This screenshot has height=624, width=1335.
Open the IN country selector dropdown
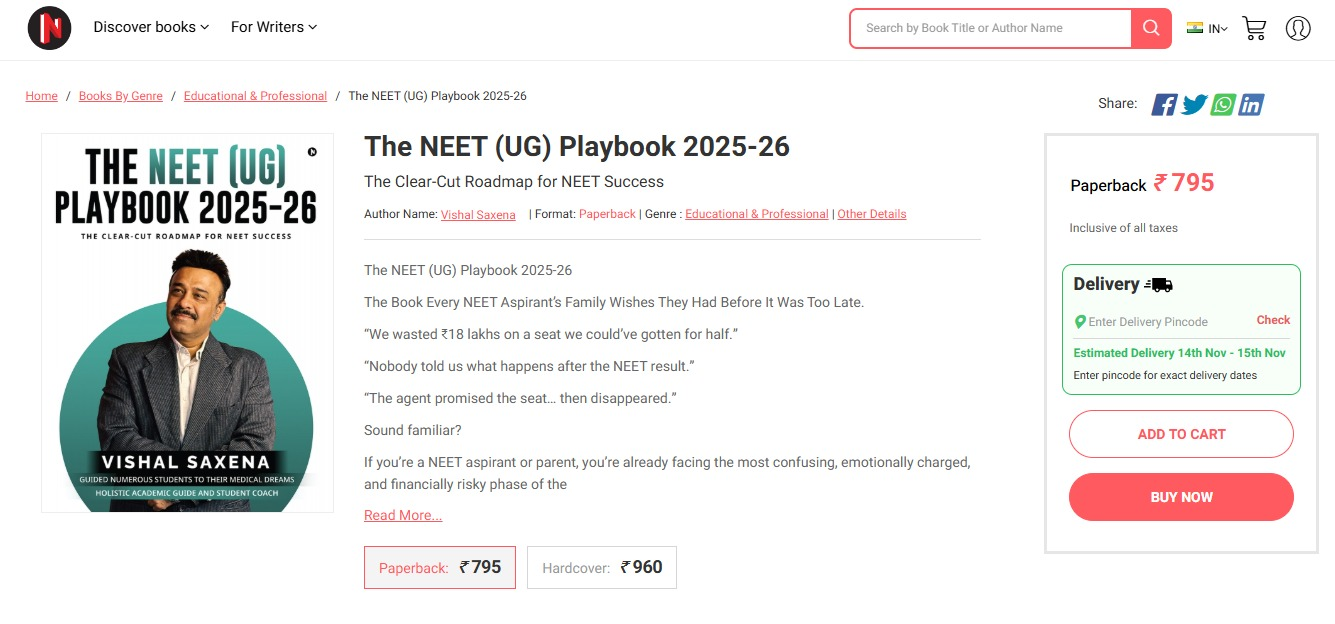(1207, 29)
